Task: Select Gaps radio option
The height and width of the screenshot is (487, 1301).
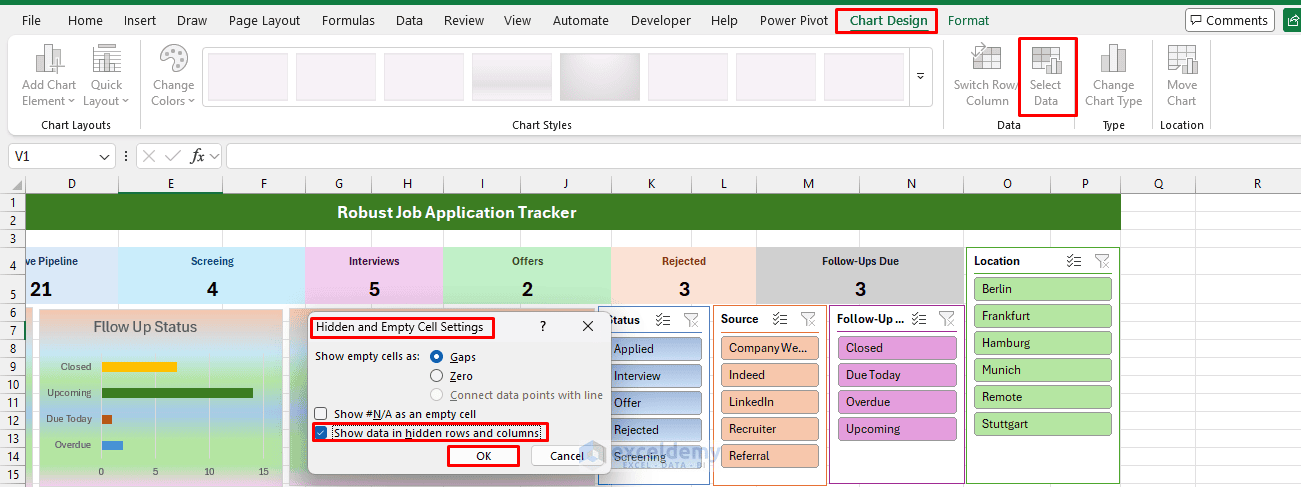Action: [436, 357]
